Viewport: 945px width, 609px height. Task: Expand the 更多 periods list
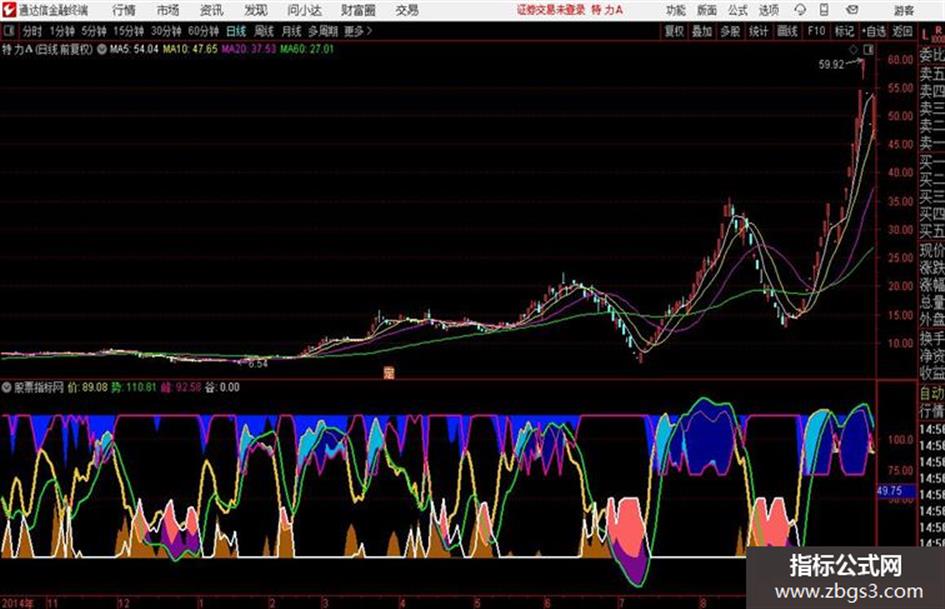pyautogui.click(x=357, y=31)
